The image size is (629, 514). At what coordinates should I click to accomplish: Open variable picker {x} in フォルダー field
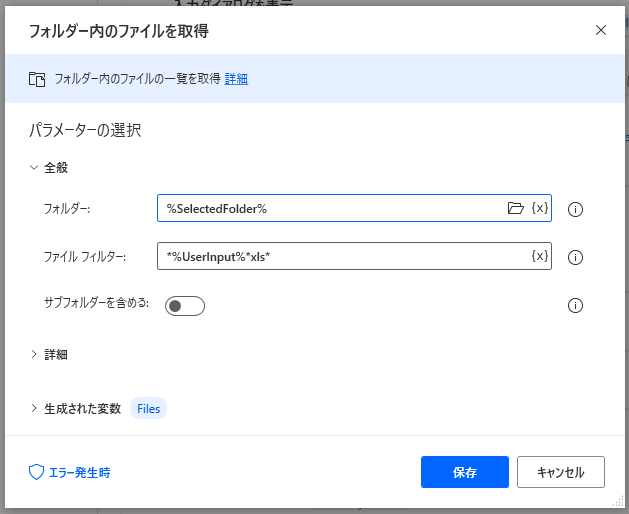click(x=539, y=208)
